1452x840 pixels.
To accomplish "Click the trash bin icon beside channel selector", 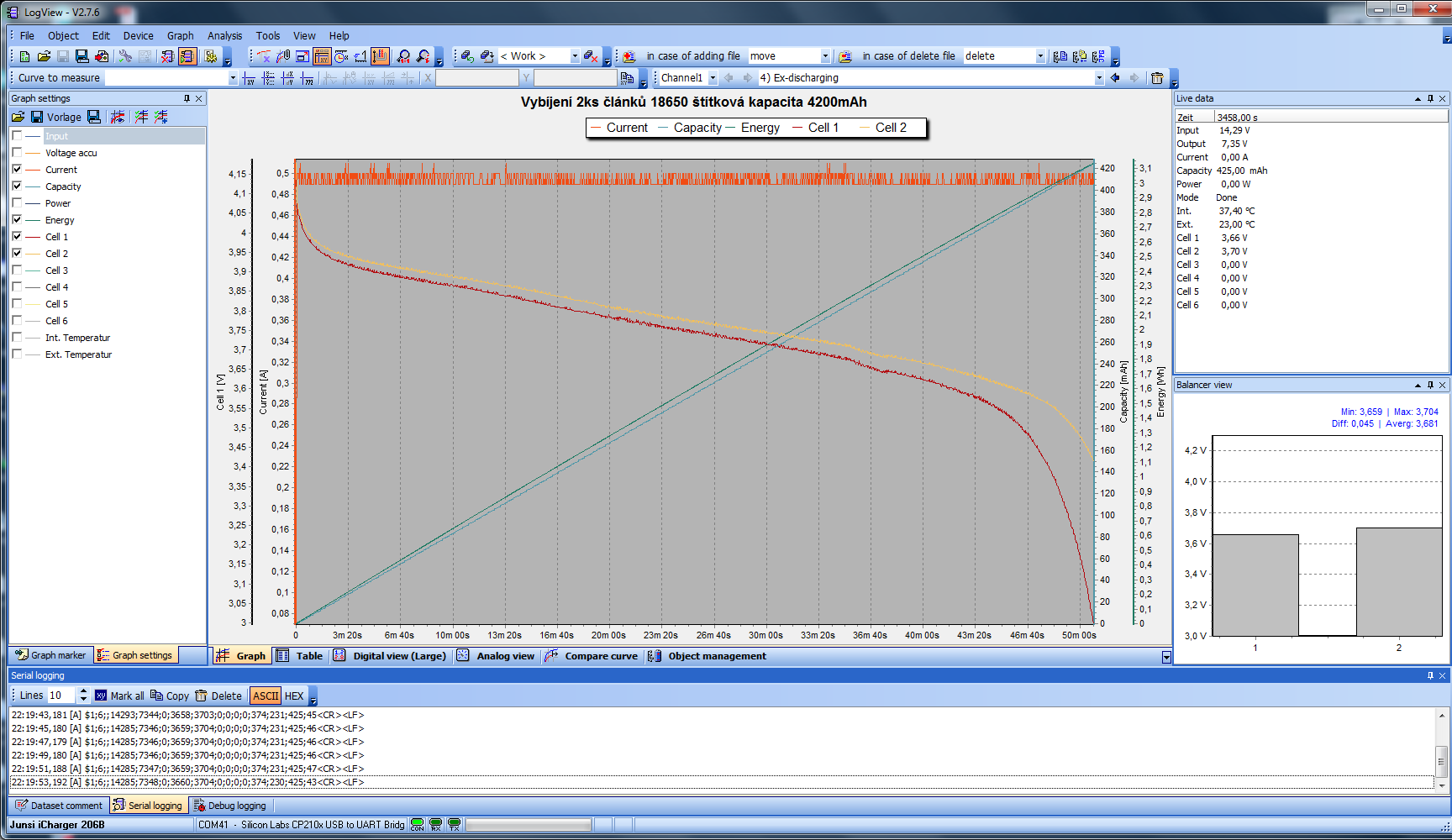I will click(x=1157, y=78).
